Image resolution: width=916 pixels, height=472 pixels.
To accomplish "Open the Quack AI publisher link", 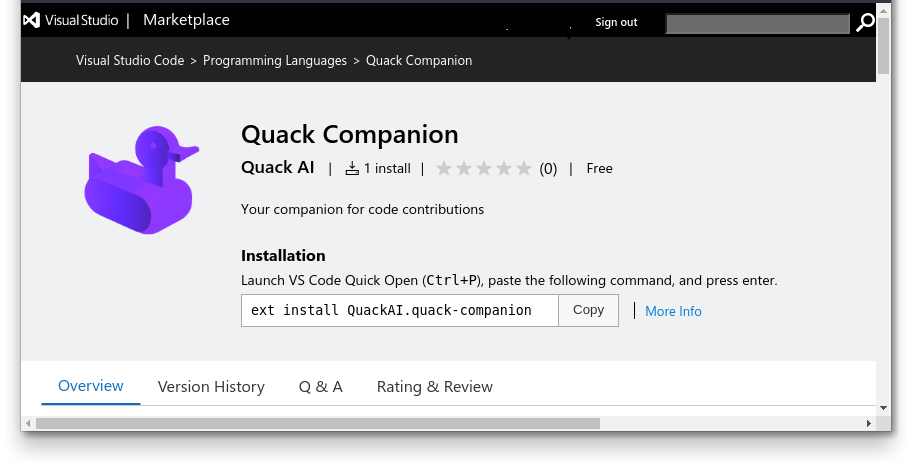I will click(278, 168).
